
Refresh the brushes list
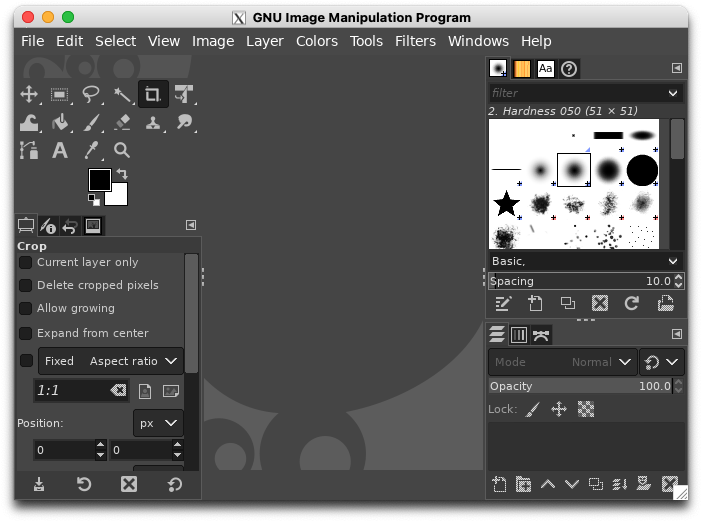point(632,304)
